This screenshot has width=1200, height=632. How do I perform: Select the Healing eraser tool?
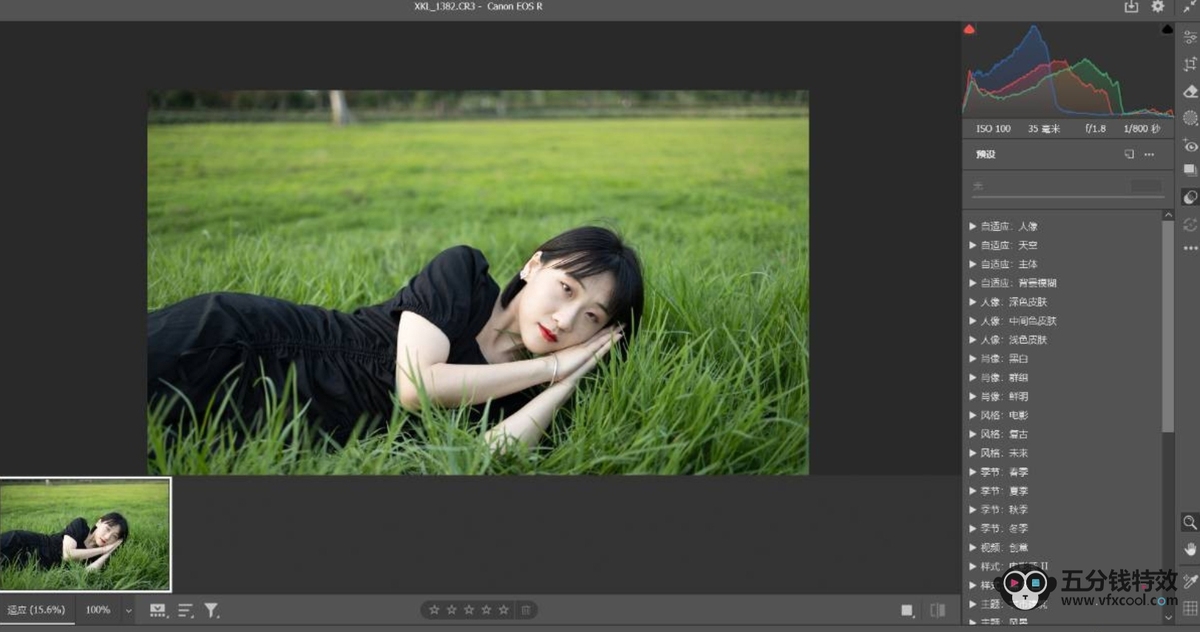tap(1190, 90)
